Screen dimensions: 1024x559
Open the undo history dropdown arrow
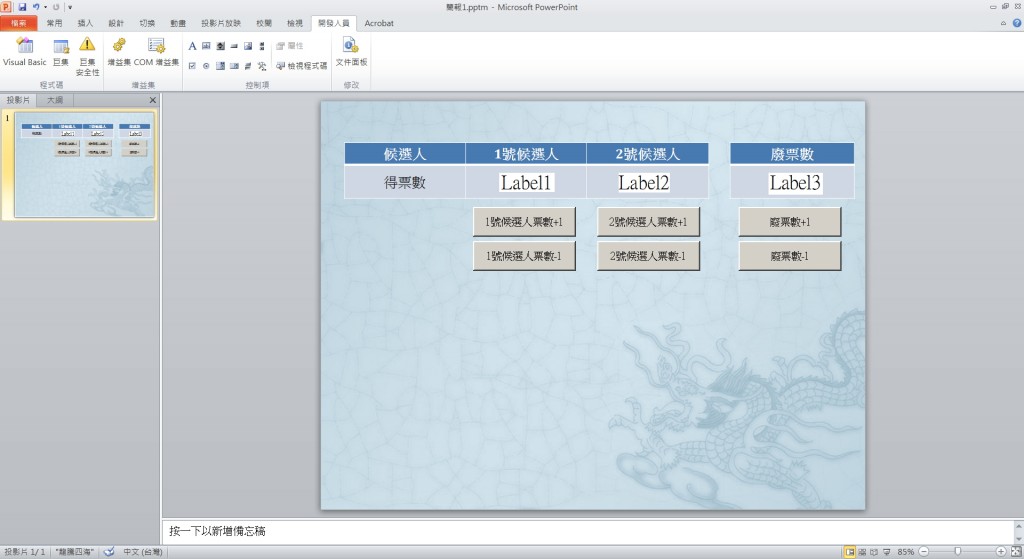[45, 7]
